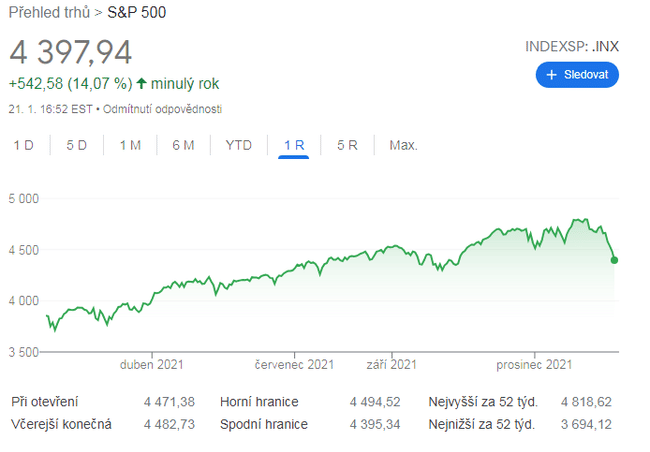Click the current price 4 397,94
Image resolution: width=650 pixels, height=452 pixels.
point(71,52)
